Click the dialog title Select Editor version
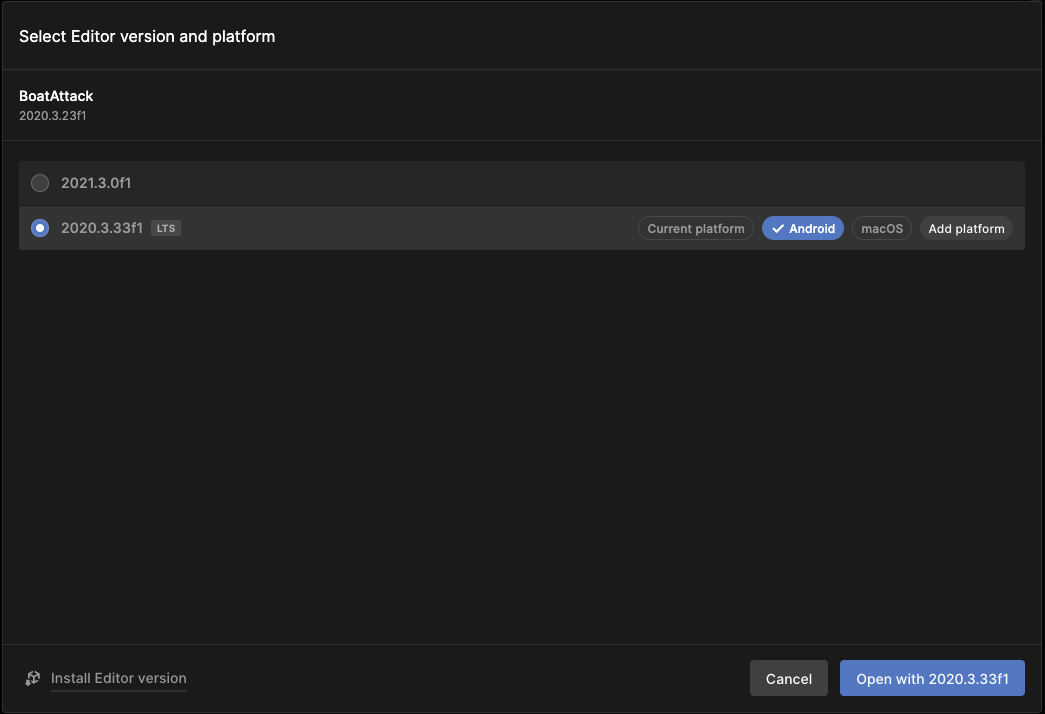 click(147, 36)
